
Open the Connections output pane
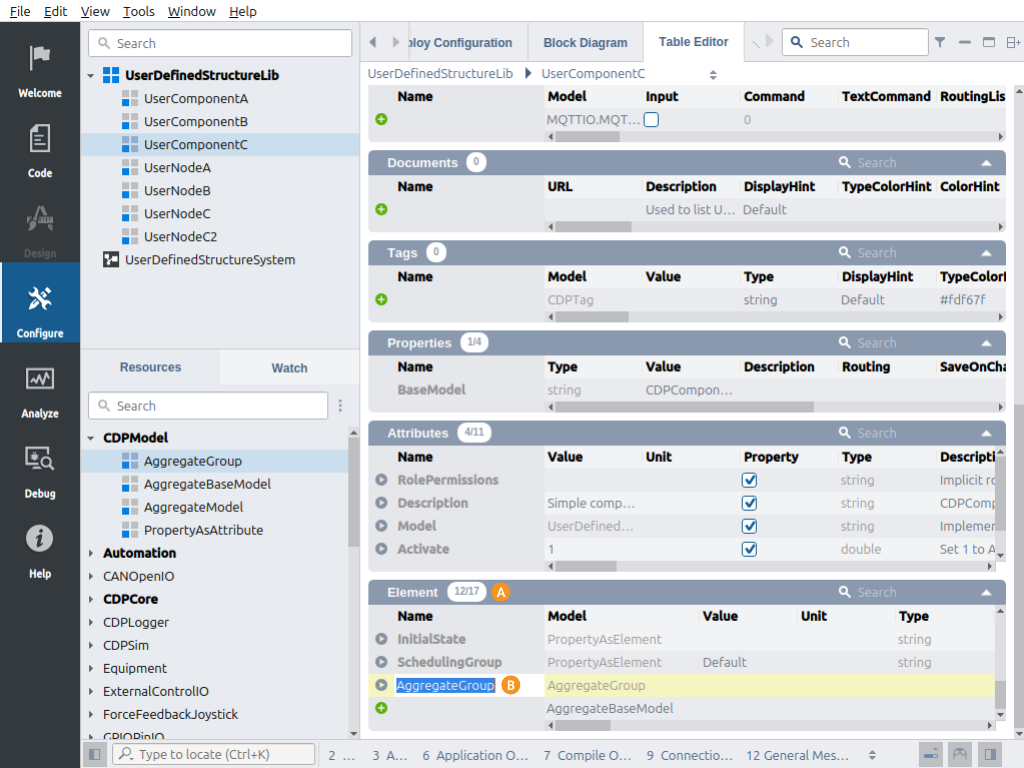(x=690, y=755)
